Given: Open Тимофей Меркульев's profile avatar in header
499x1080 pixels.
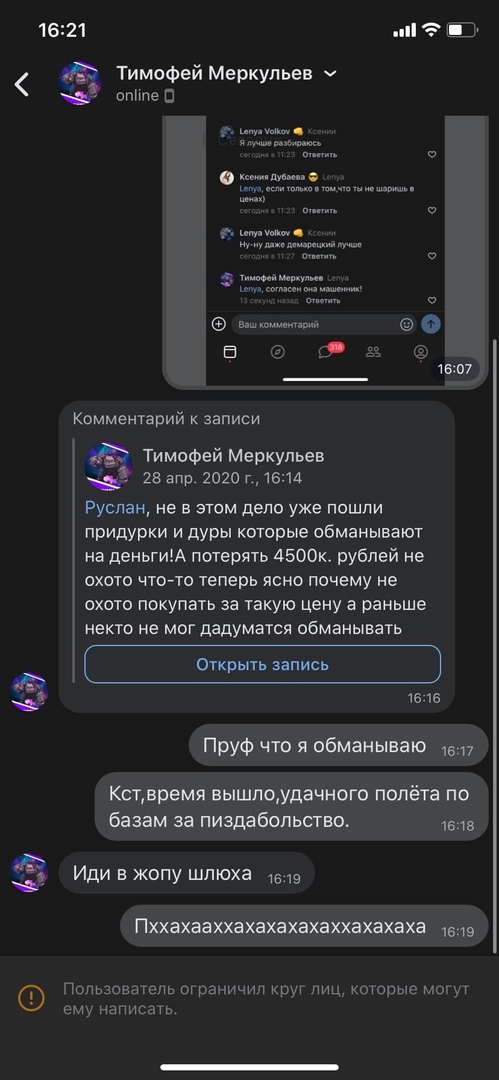Looking at the screenshot, I should [x=79, y=83].
